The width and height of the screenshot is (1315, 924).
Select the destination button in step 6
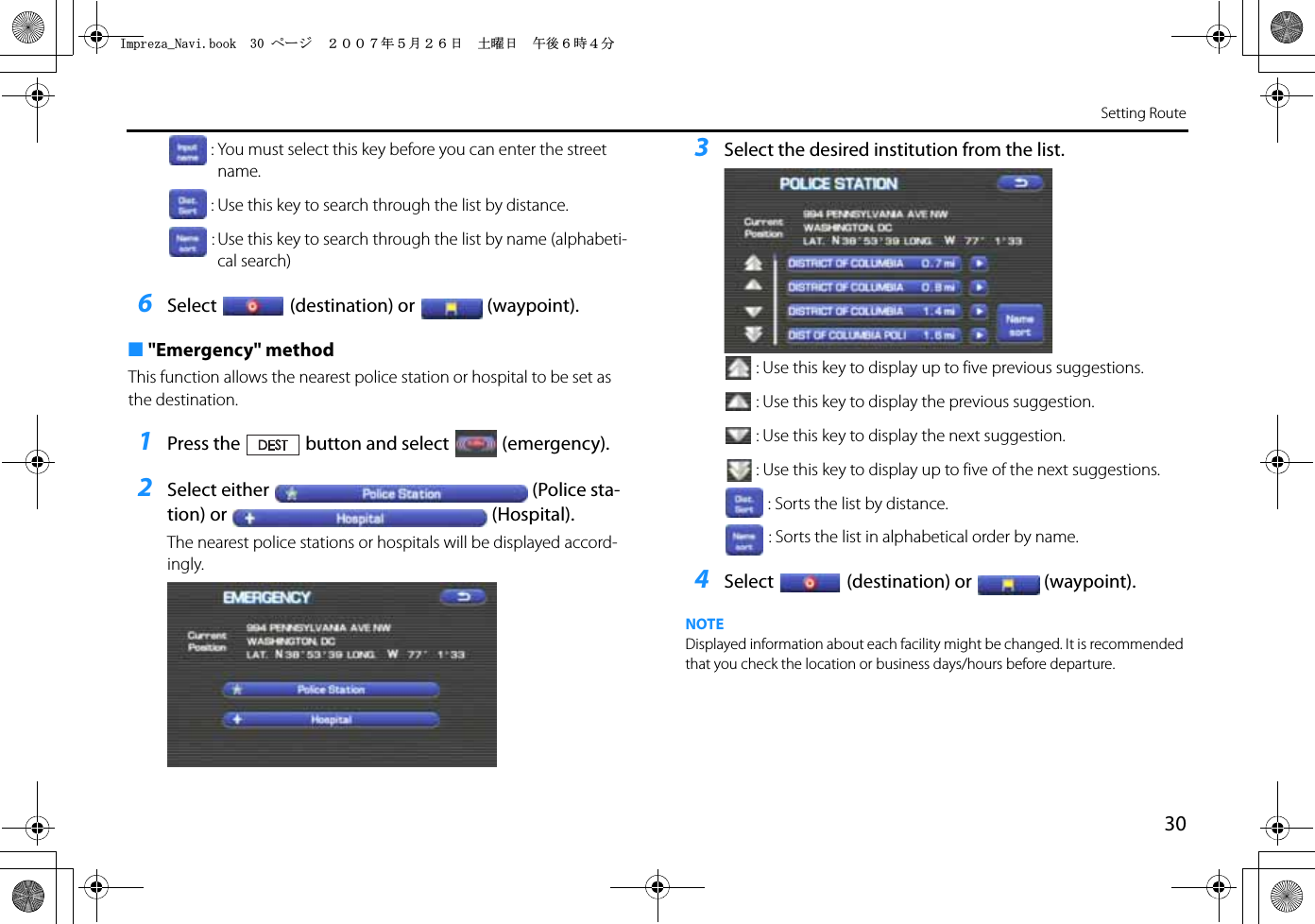(252, 306)
